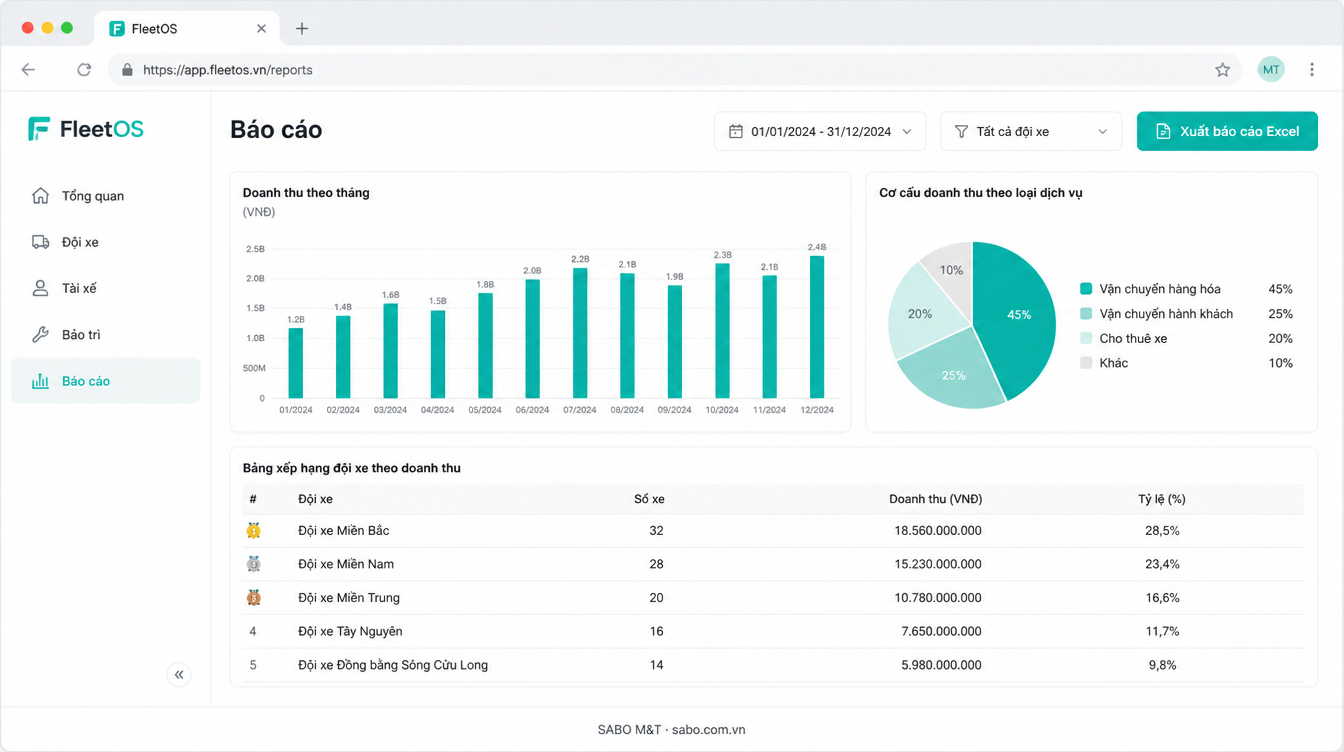This screenshot has height=752, width=1344.
Task: Collapse the sidebar with the double-chevron button
Action: (179, 675)
